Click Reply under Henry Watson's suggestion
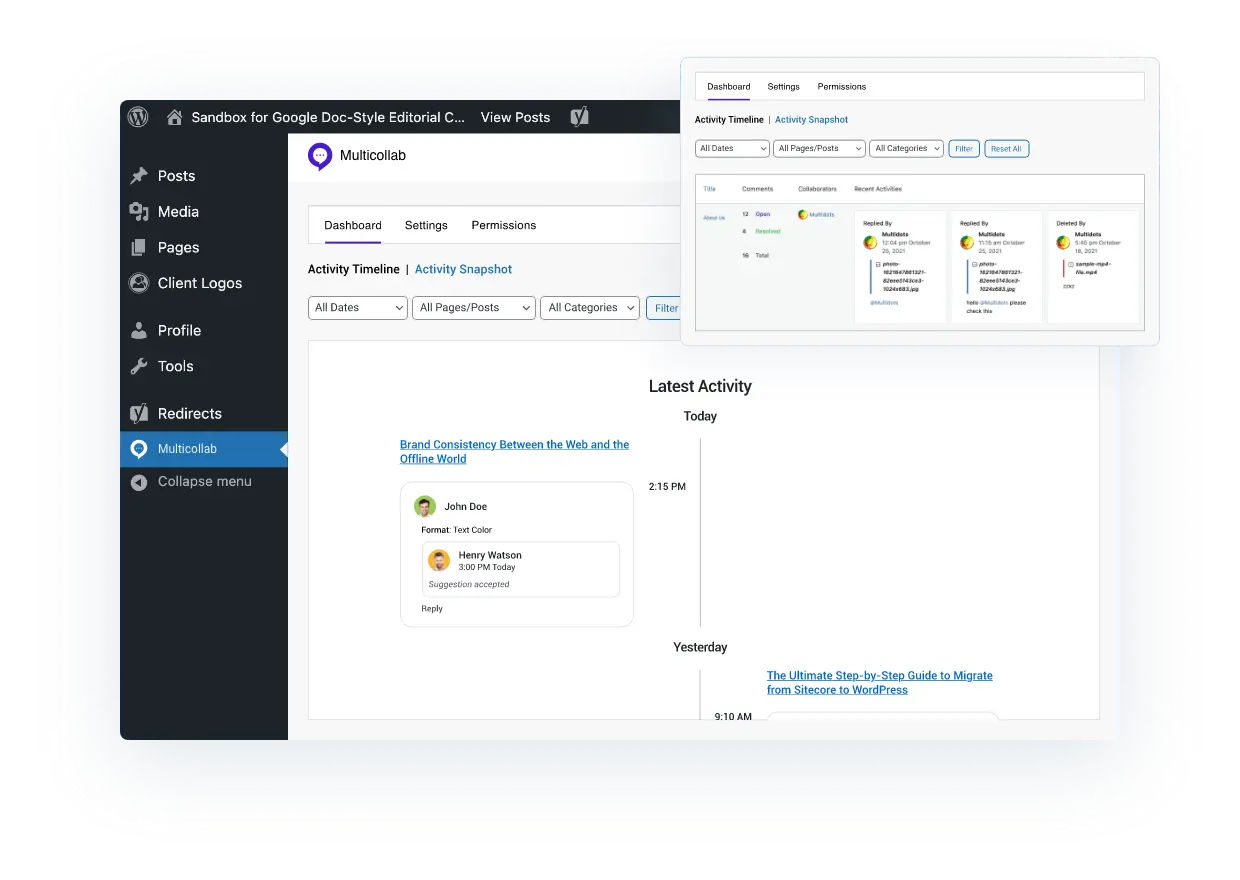 [432, 609]
